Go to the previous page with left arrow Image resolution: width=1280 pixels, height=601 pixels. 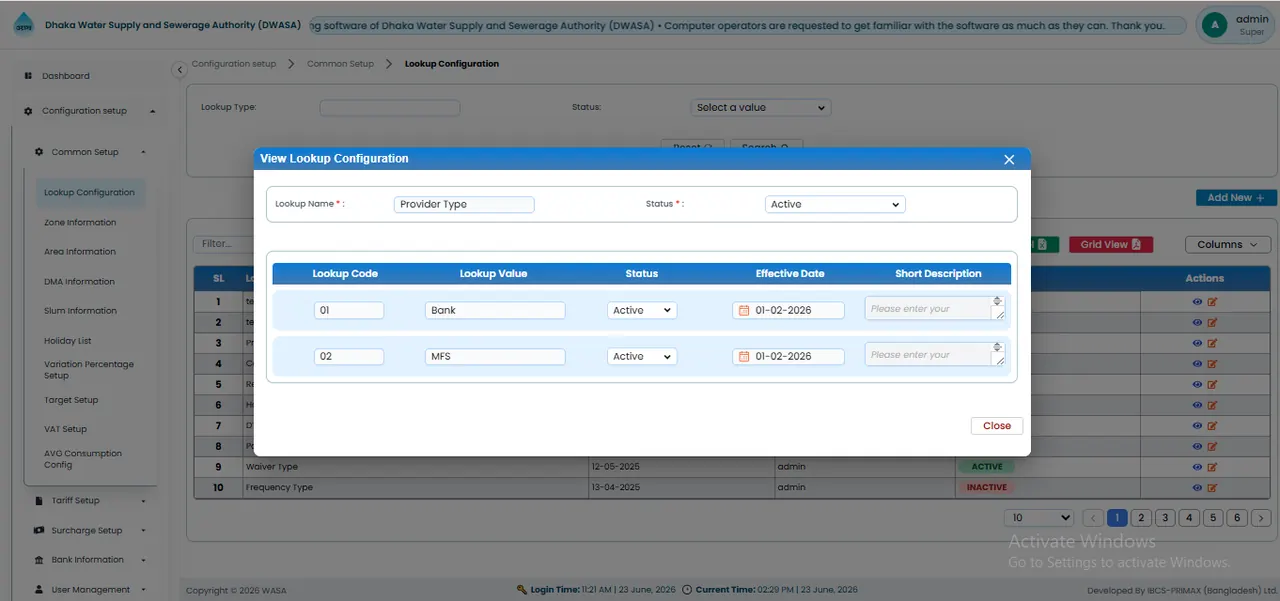point(1093,518)
